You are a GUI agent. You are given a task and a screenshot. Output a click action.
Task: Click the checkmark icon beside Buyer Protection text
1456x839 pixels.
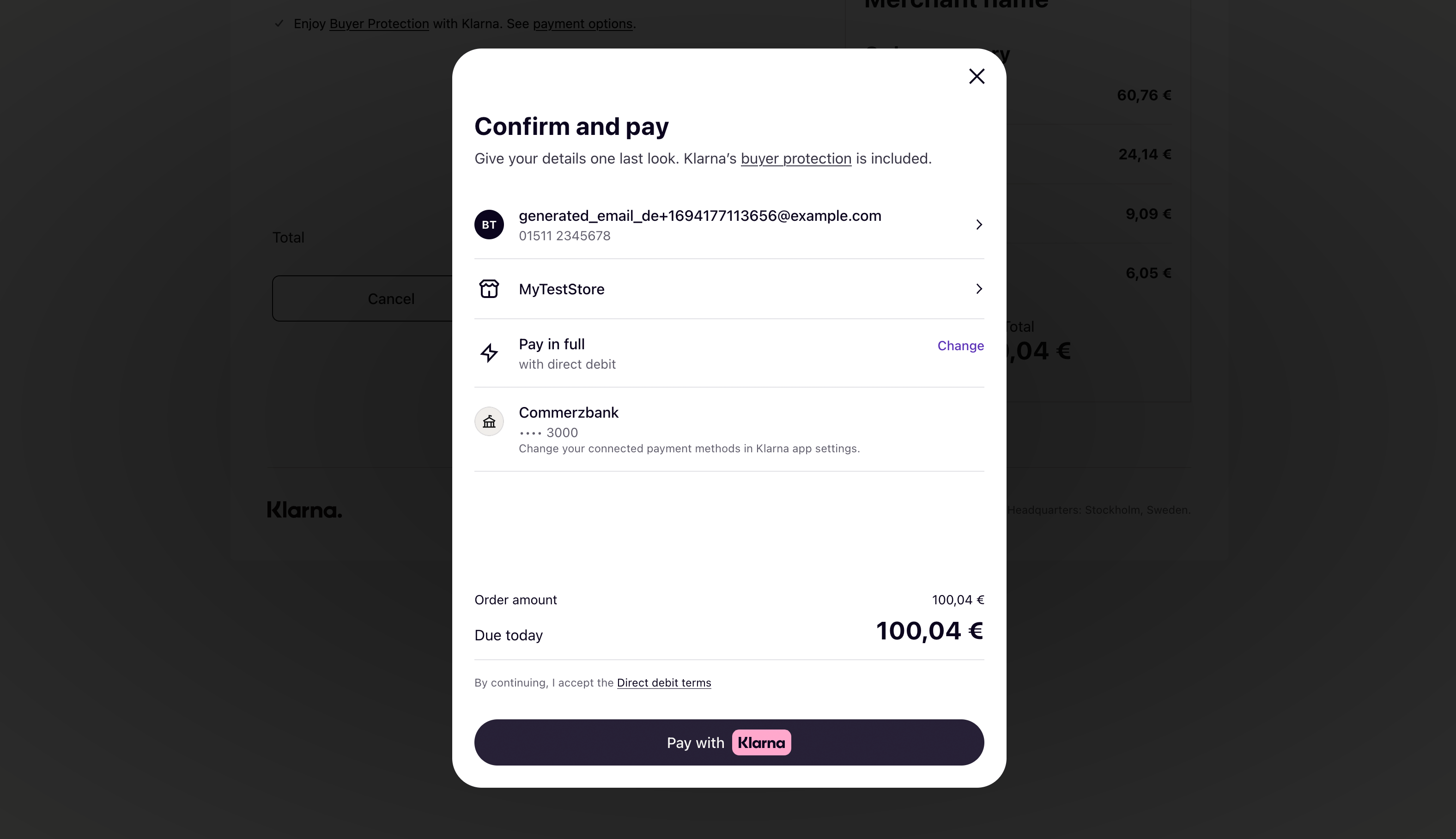(x=279, y=24)
